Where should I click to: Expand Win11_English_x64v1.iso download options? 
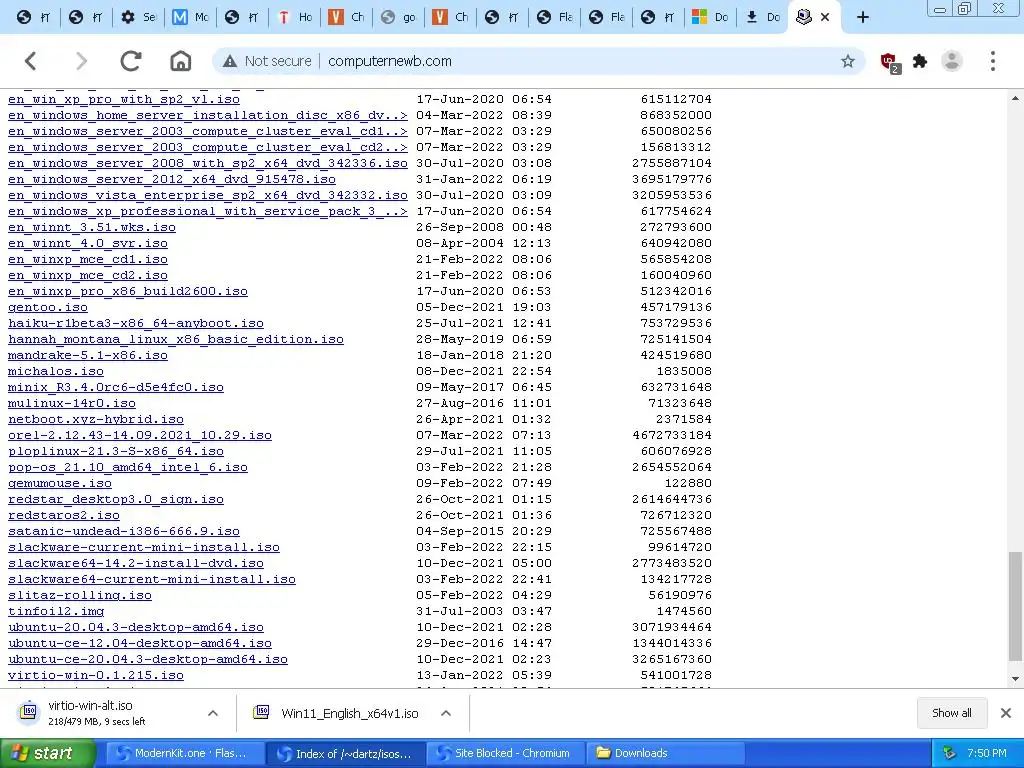click(x=446, y=713)
